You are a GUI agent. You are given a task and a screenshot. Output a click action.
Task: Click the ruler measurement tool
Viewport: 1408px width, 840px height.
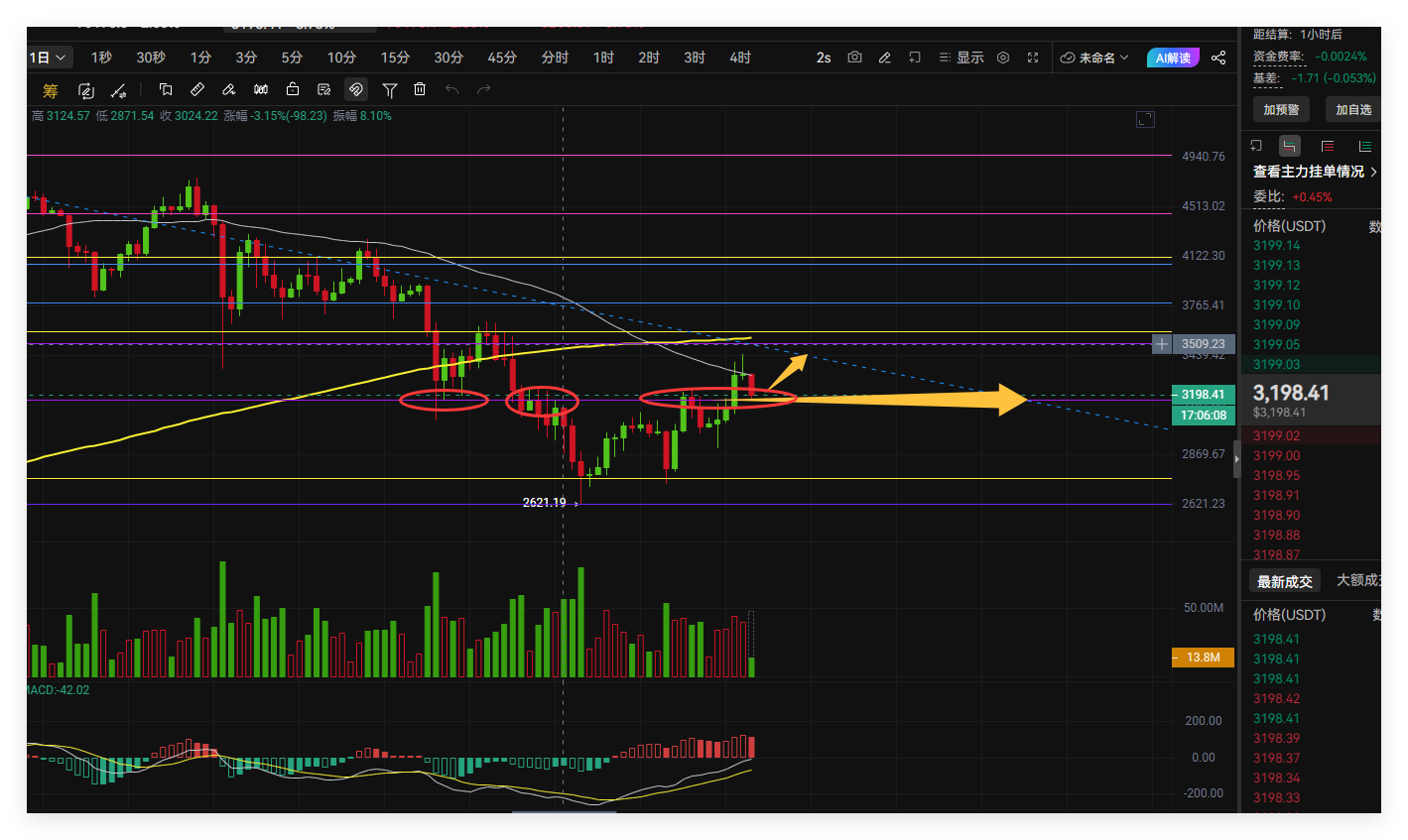pos(197,90)
